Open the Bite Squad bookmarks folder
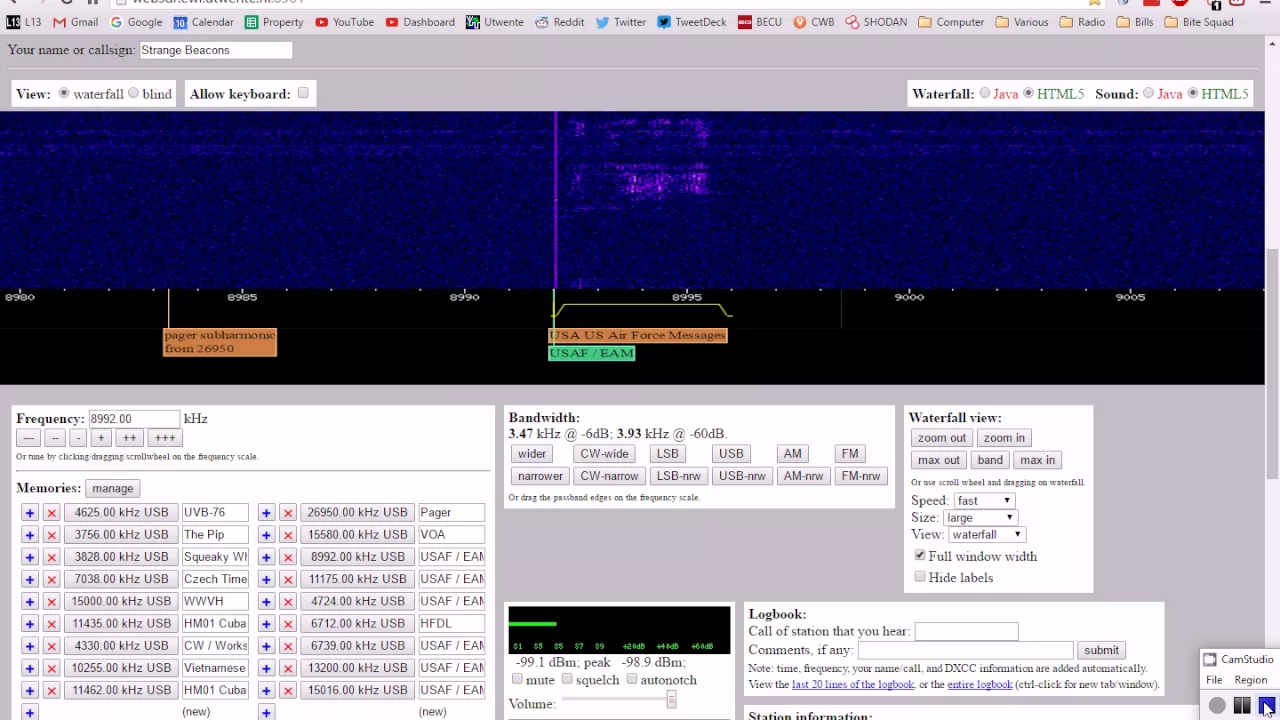The image size is (1280, 720). 1198,22
